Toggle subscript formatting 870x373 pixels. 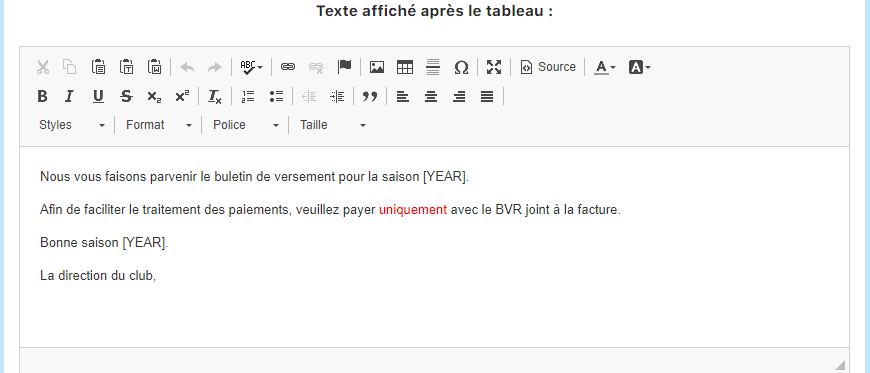154,97
